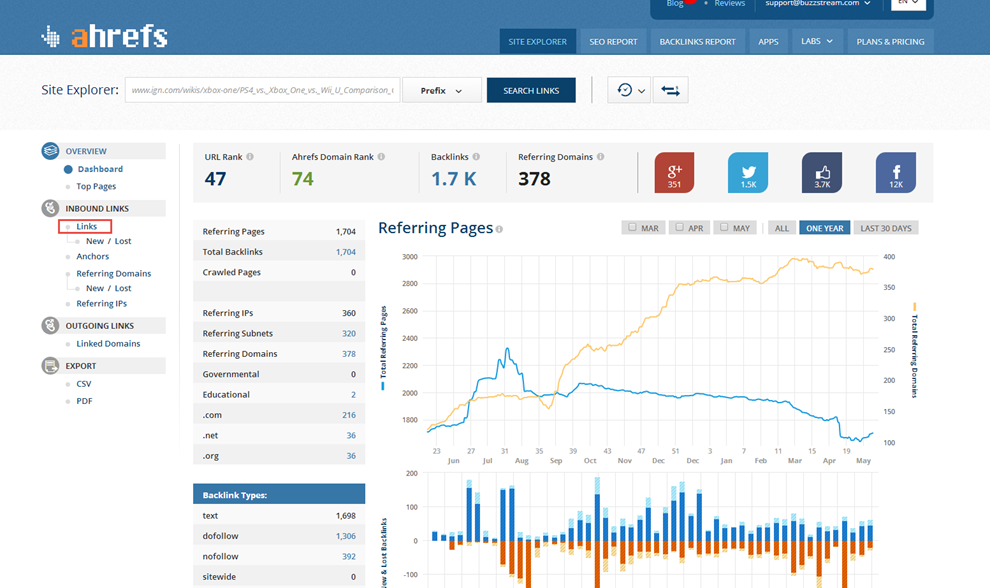The width and height of the screenshot is (990, 588).
Task: Expand the LABS dropdown menu
Action: (816, 41)
